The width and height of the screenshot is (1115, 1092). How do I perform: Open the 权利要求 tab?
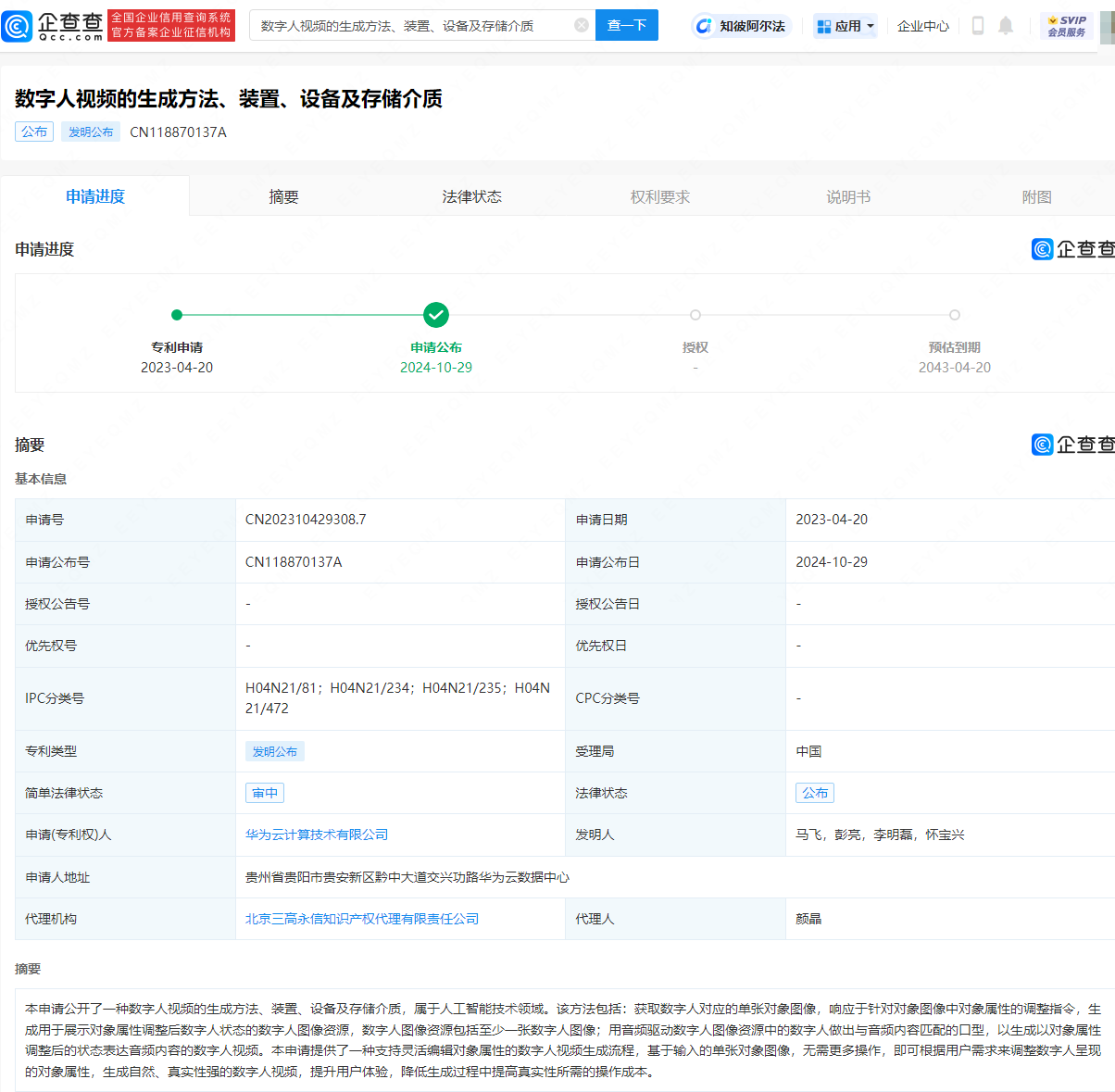pyautogui.click(x=660, y=196)
